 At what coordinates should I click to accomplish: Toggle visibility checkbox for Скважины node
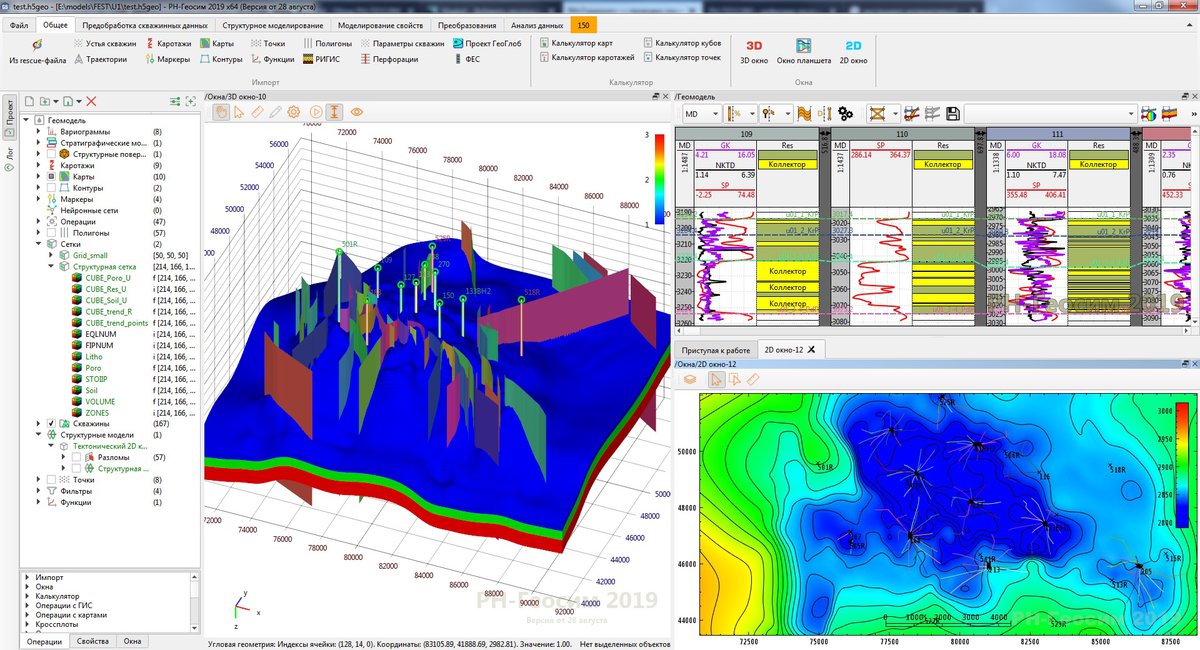pos(51,423)
